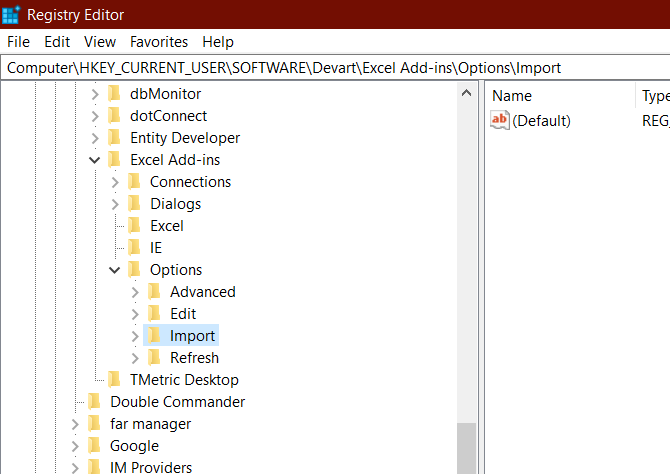Expand the dotConnect key
670x474 pixels.
pyautogui.click(x=95, y=116)
